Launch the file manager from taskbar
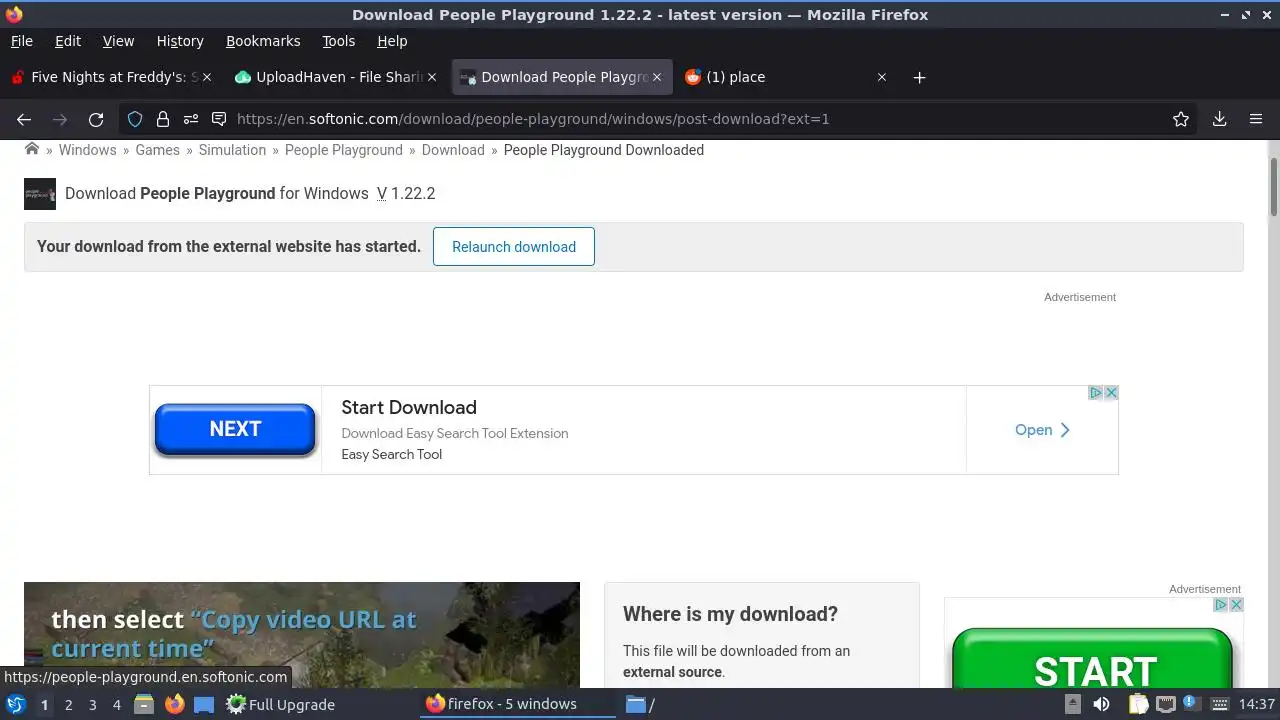Image resolution: width=1280 pixels, height=720 pixels. (x=144, y=704)
